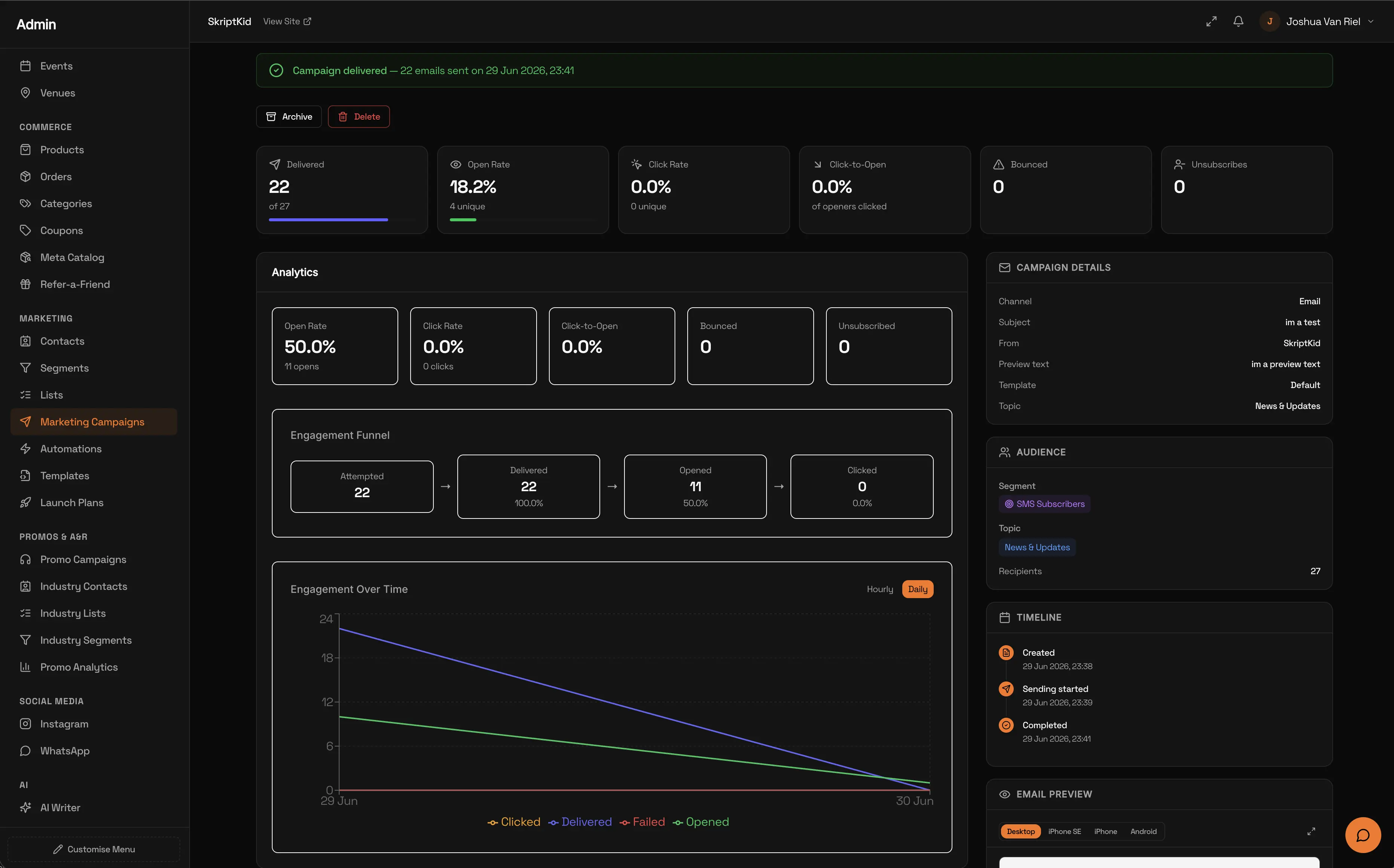The image size is (1394, 868).
Task: Open notifications bell icon
Action: click(x=1238, y=21)
